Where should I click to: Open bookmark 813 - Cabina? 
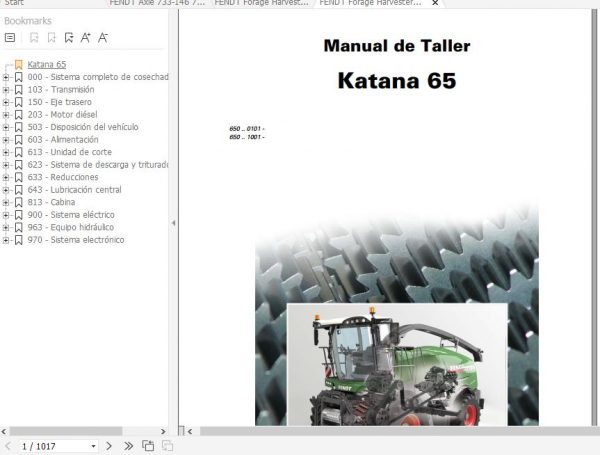coord(51,202)
